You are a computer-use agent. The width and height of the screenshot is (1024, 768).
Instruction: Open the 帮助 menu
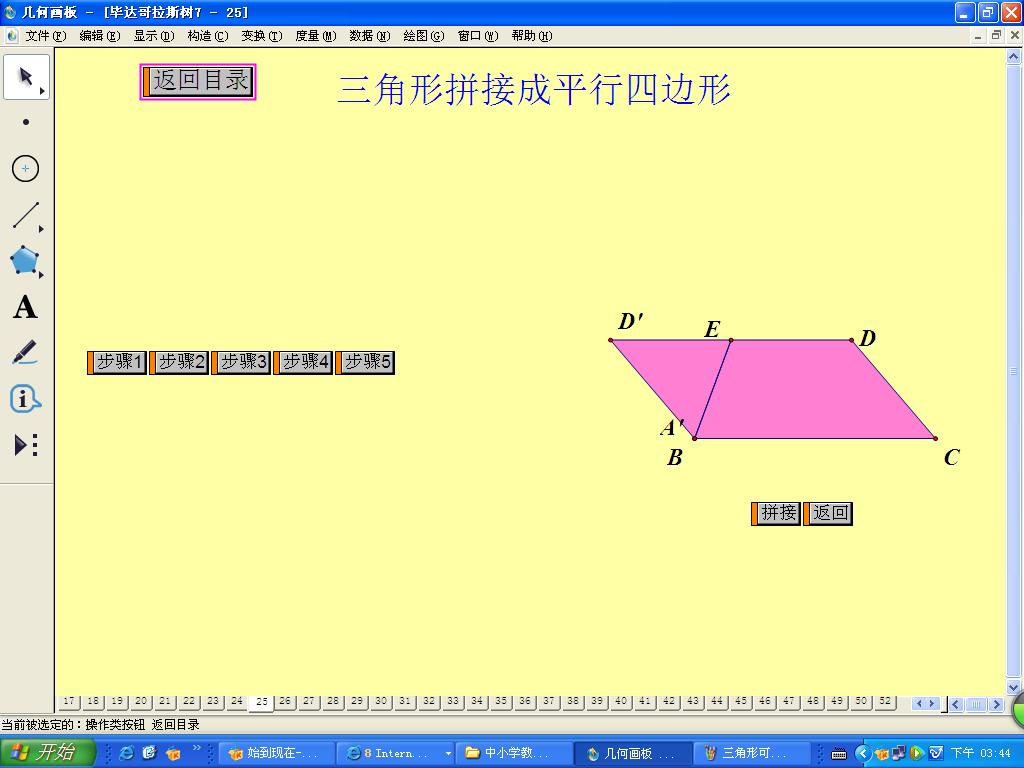(532, 36)
